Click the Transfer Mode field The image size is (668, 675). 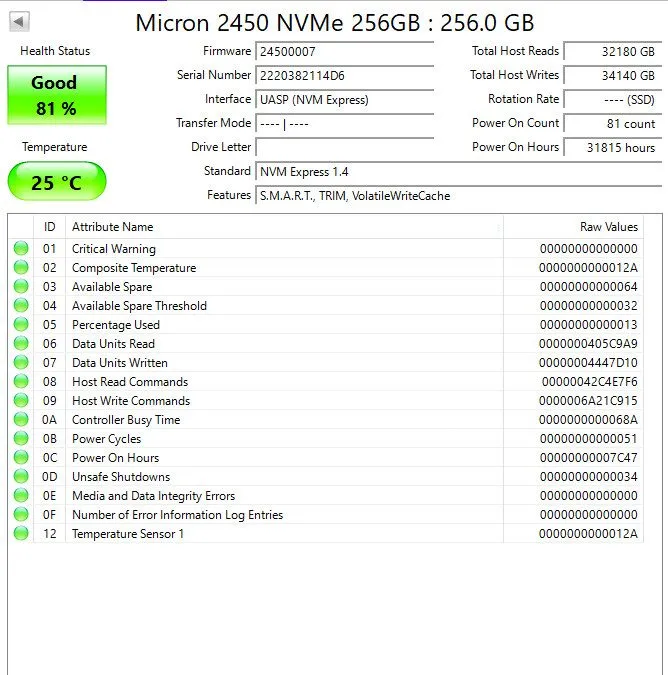[344, 124]
